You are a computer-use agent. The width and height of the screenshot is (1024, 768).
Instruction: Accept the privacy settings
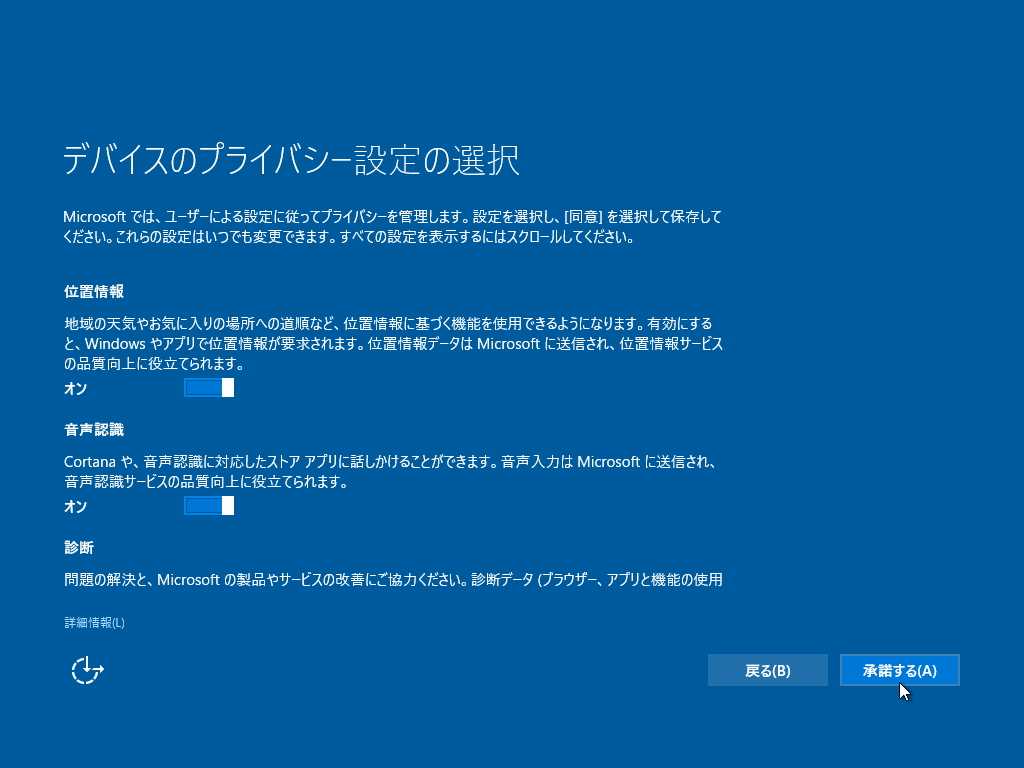(899, 670)
